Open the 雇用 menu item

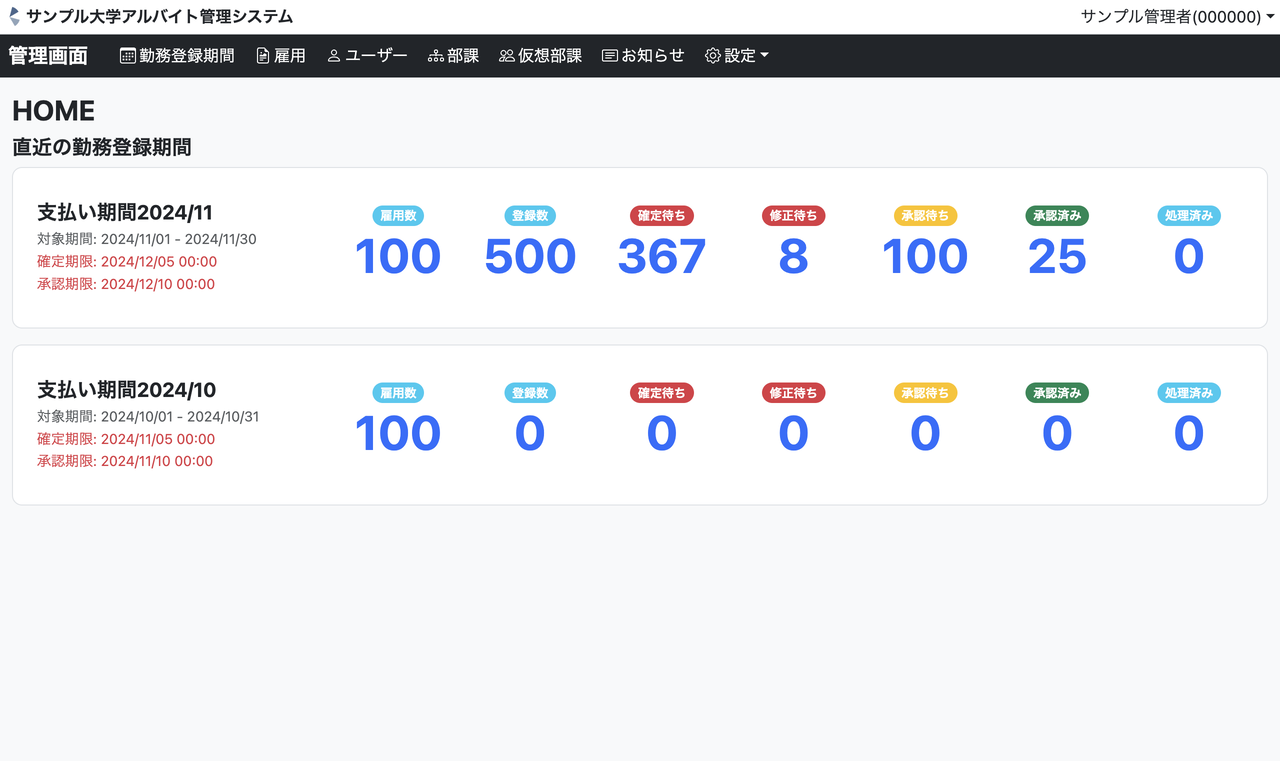coord(281,56)
